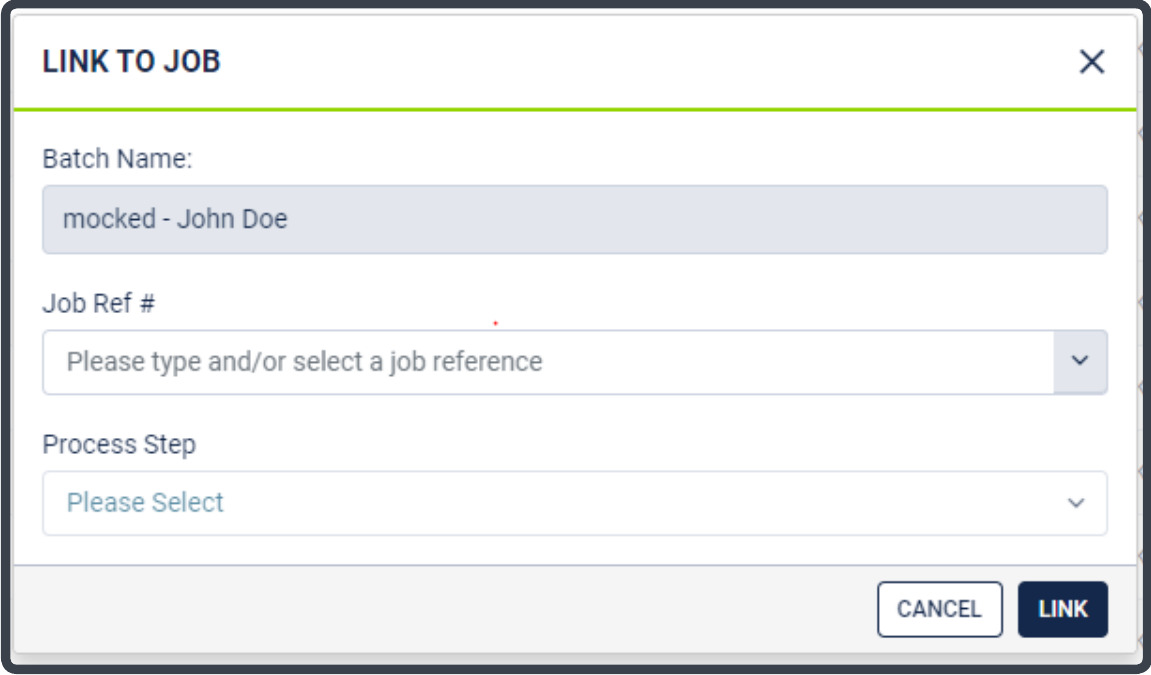Open the Process Step select box

click(x=575, y=503)
